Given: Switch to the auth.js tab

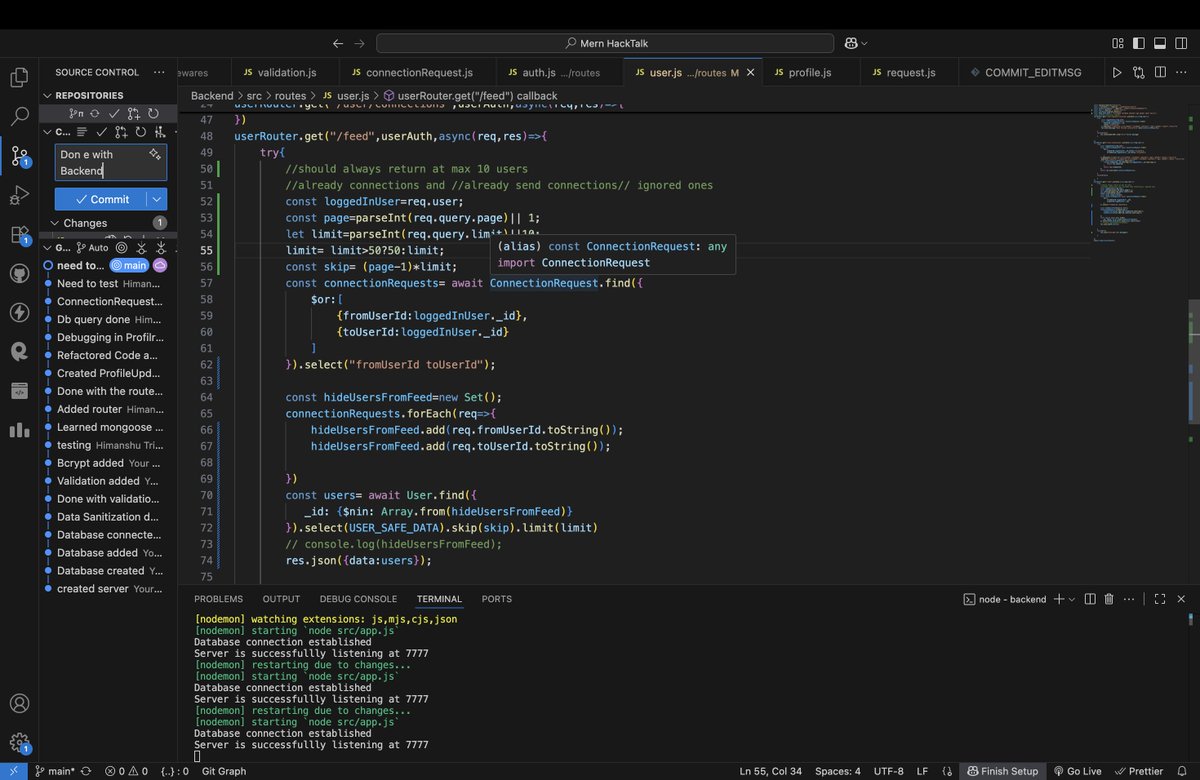Looking at the screenshot, I should 560,73.
